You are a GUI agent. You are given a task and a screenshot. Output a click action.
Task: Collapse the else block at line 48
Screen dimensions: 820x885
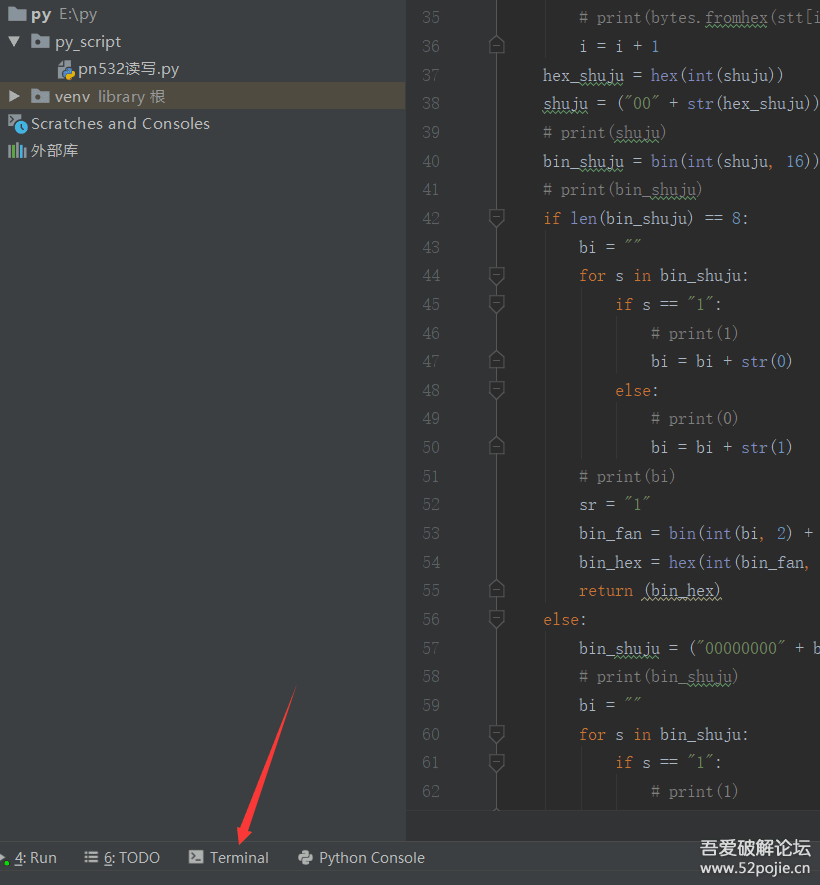(x=497, y=390)
